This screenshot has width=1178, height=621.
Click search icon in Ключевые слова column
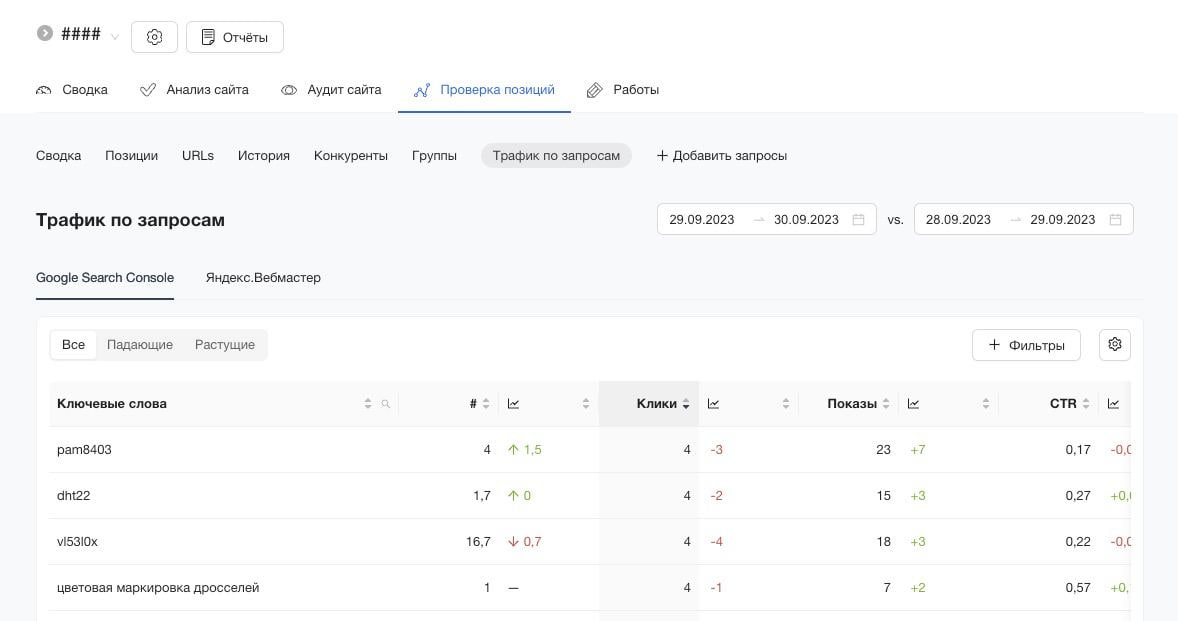386,404
